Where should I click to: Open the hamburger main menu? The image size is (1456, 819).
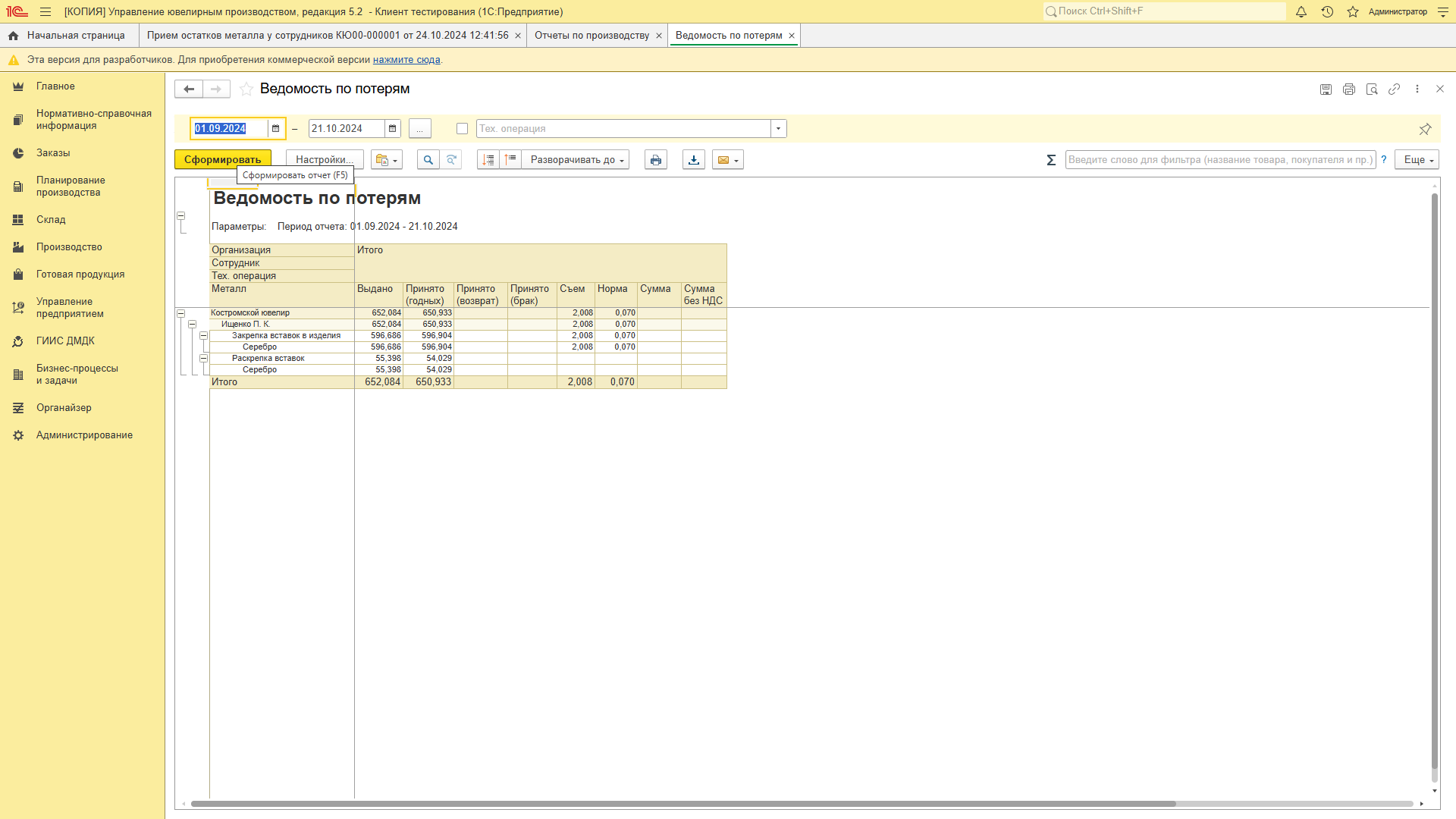pyautogui.click(x=45, y=12)
